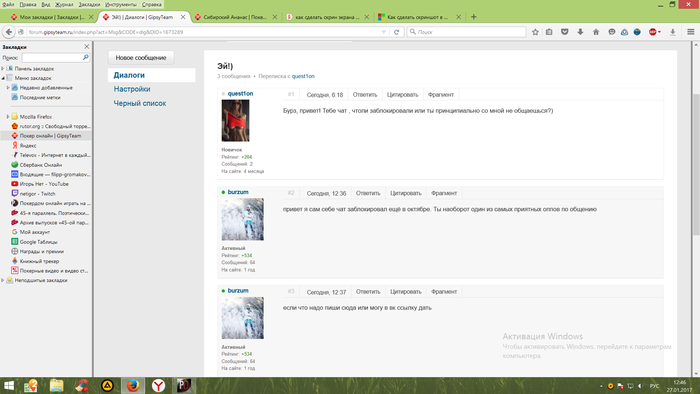Open a new tab with plus button
This screenshot has height=394, width=700.
(474, 17)
